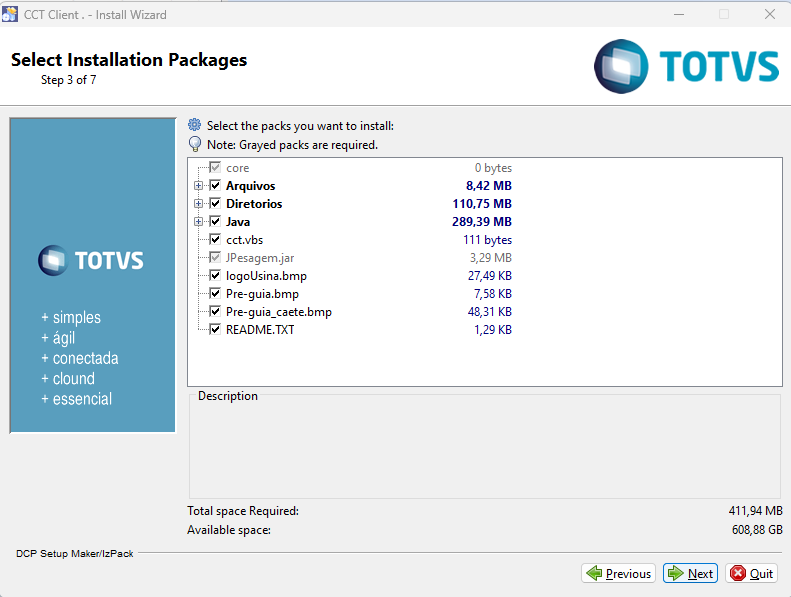The image size is (791, 597).
Task: Click the CCT Client installer title bar icon
Action: (x=10, y=14)
